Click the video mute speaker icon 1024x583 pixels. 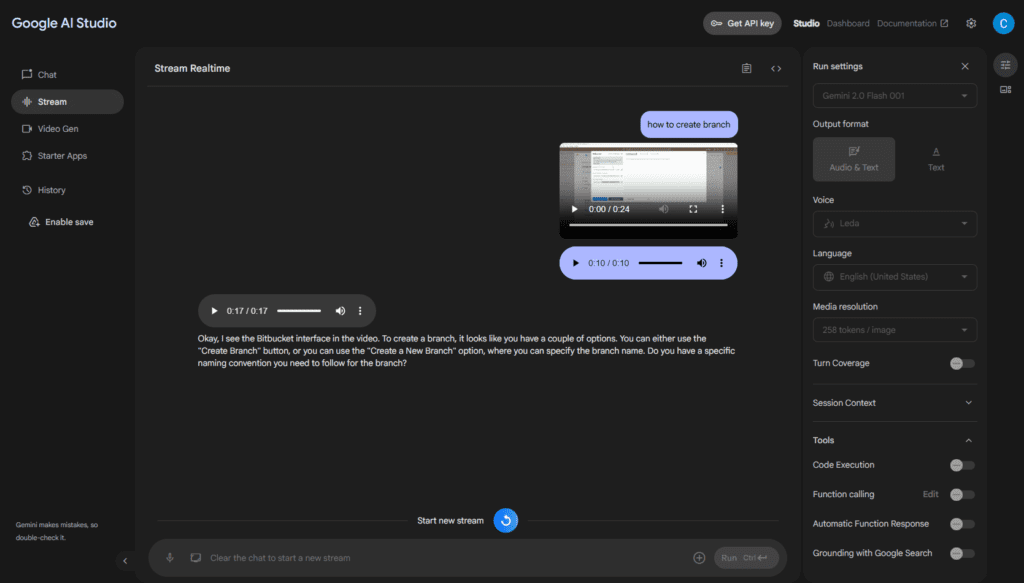[664, 210]
